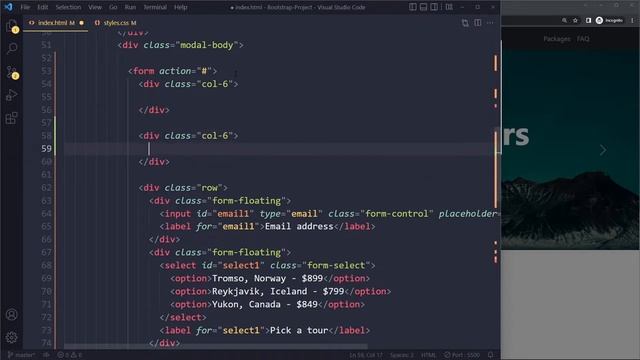Open the Search view in activity bar

point(12,49)
